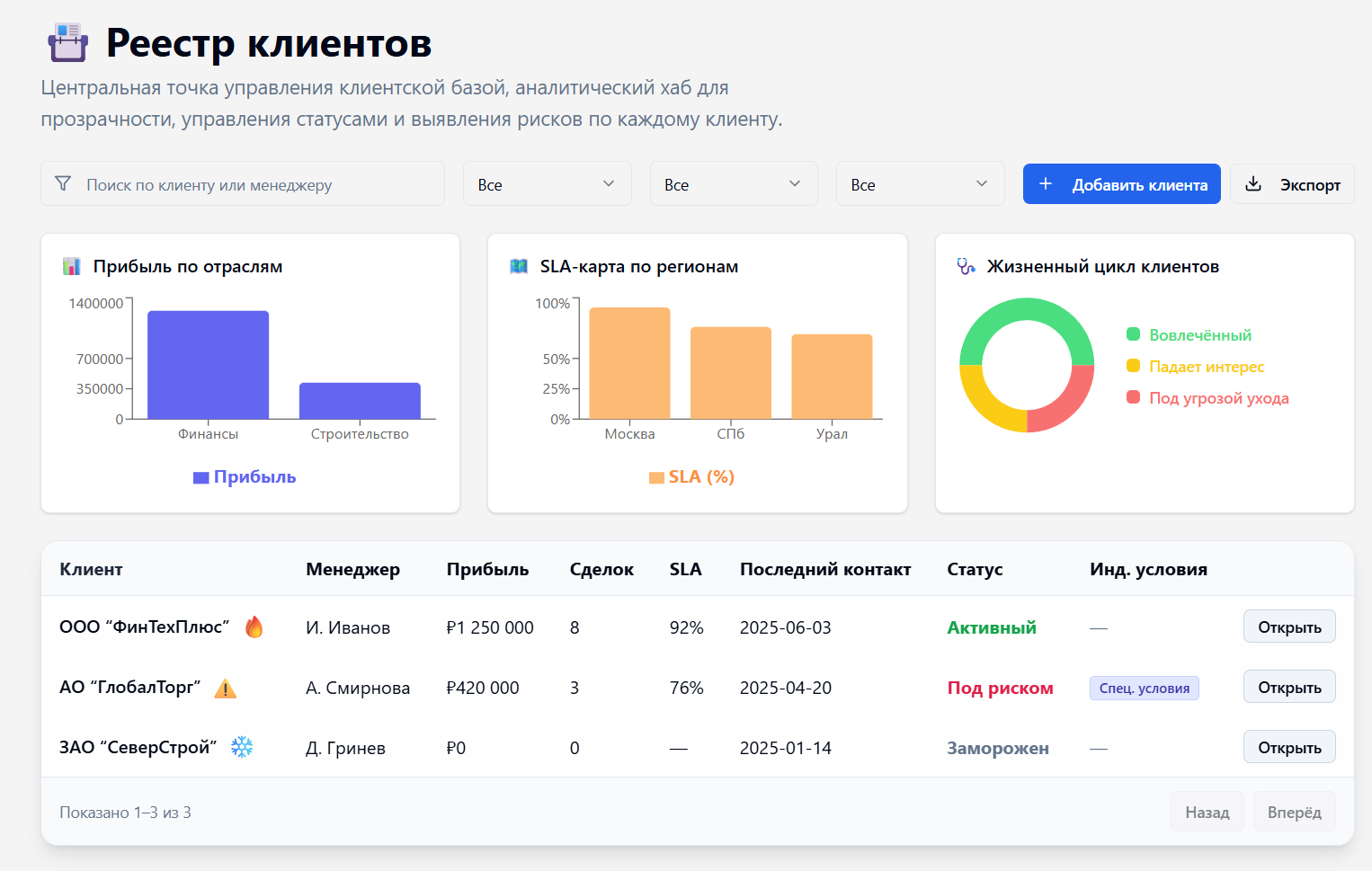Open the first Все filter dropdown

(x=548, y=183)
